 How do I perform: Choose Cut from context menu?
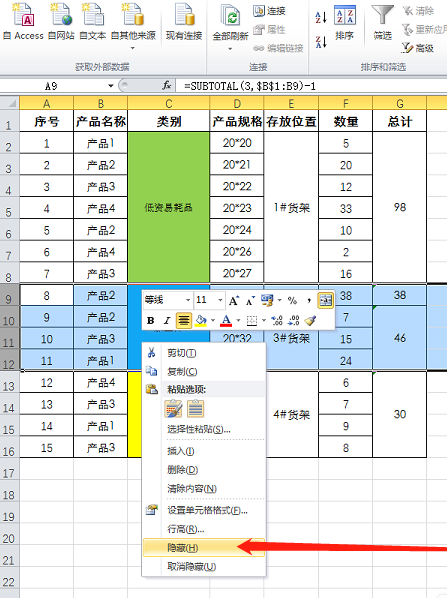204,353
